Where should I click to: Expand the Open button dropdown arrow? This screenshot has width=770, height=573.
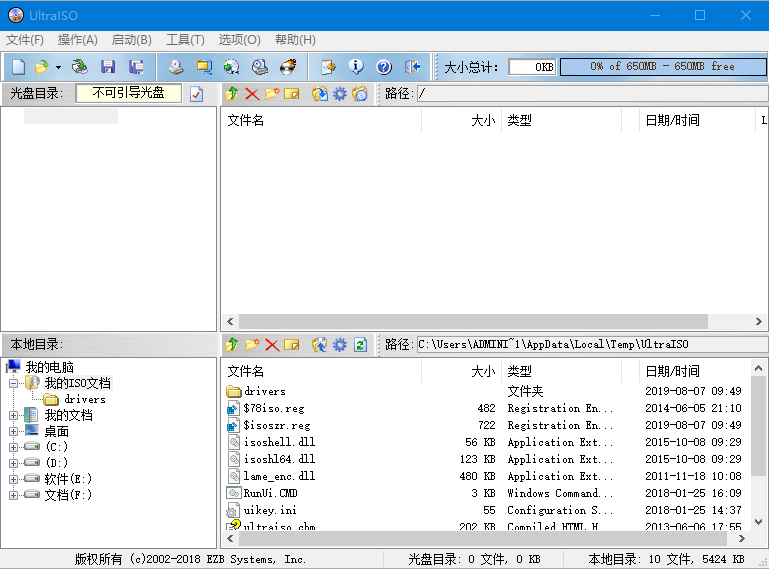point(58,67)
